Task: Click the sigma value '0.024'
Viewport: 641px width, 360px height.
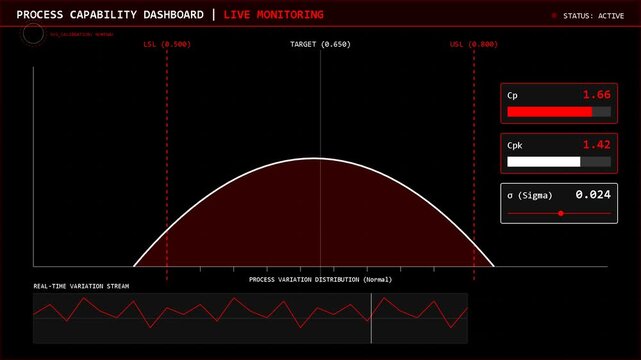Action: tap(593, 195)
